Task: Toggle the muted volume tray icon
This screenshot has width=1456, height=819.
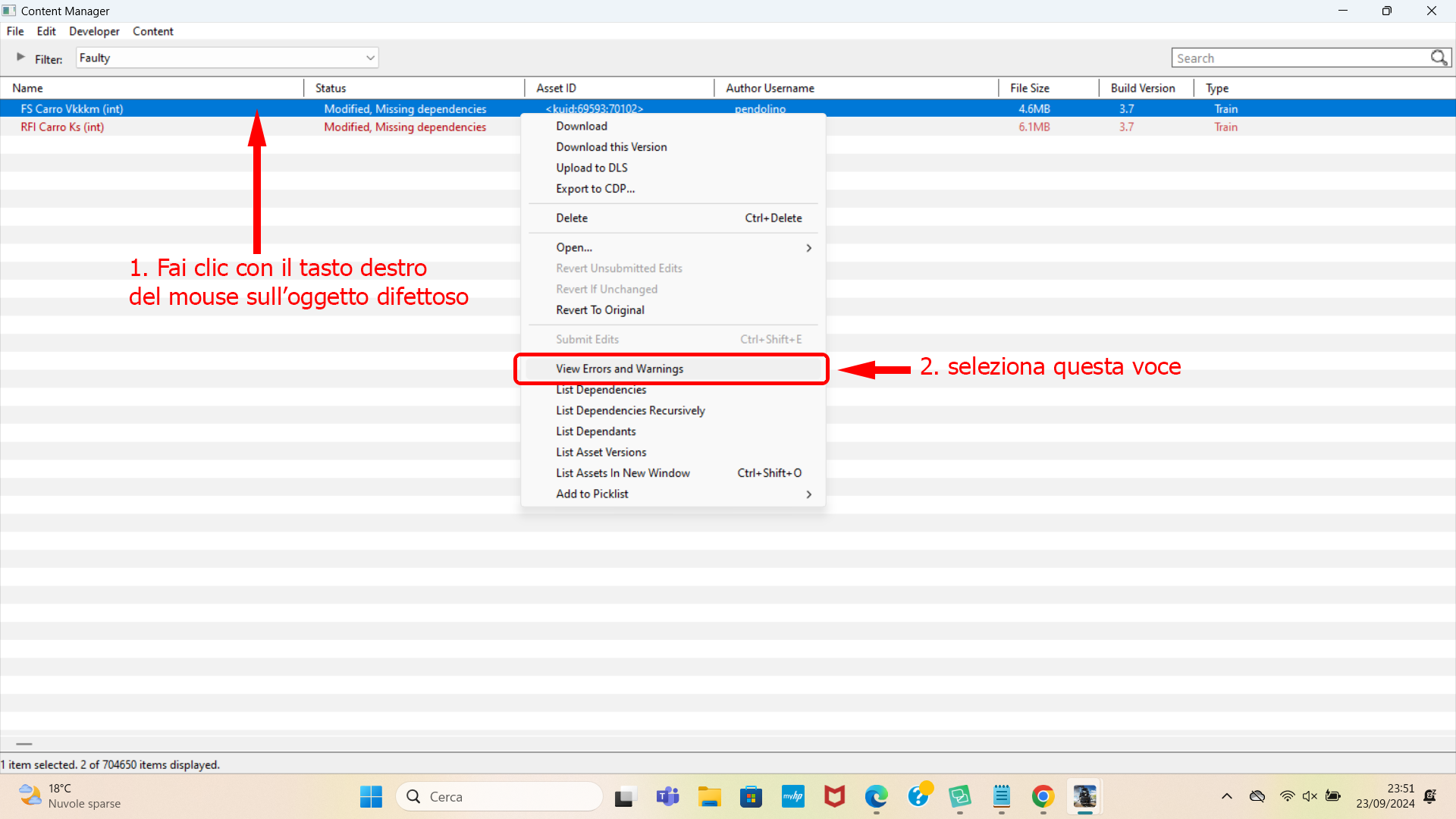Action: coord(1310,796)
